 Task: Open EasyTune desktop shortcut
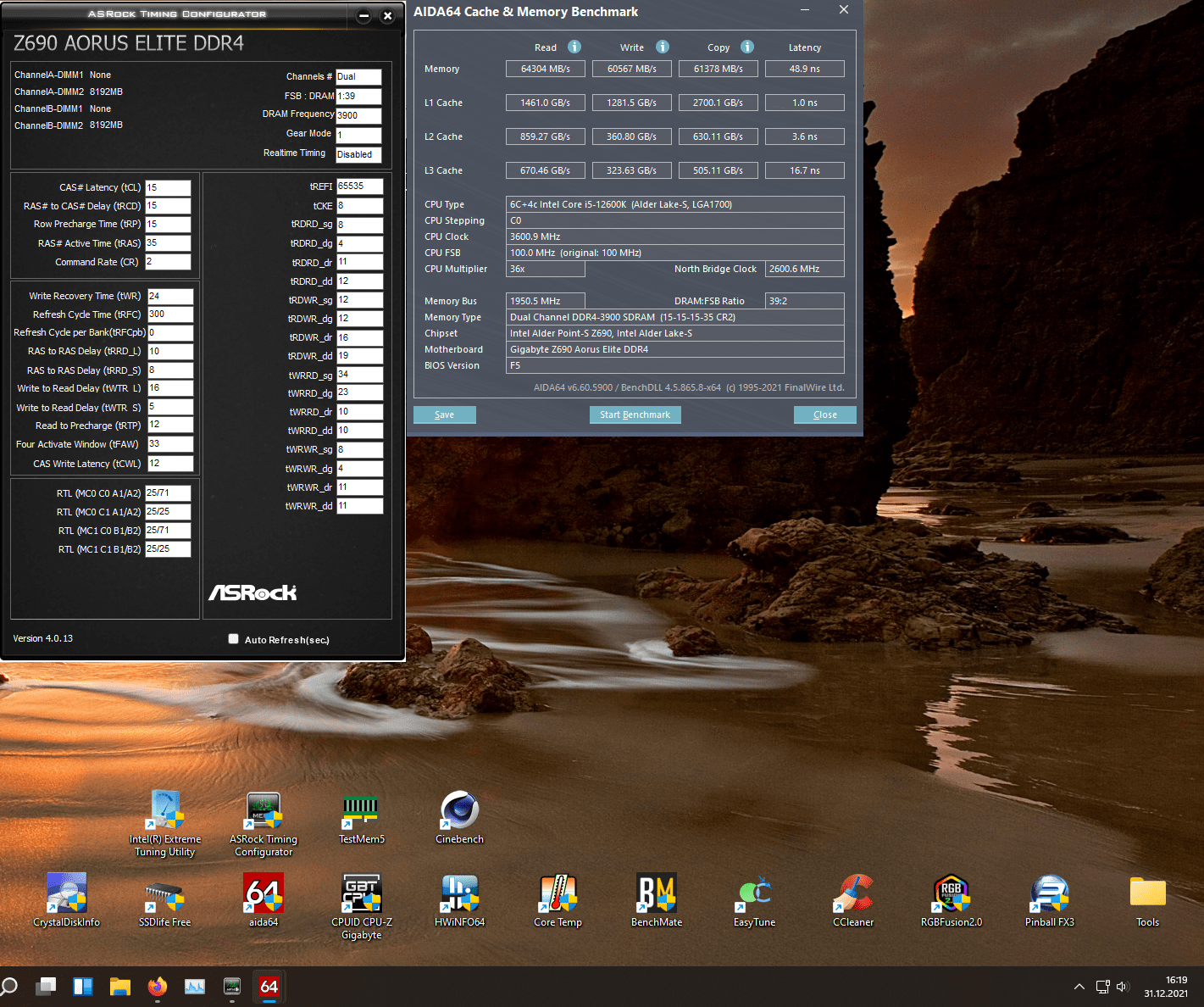[755, 900]
